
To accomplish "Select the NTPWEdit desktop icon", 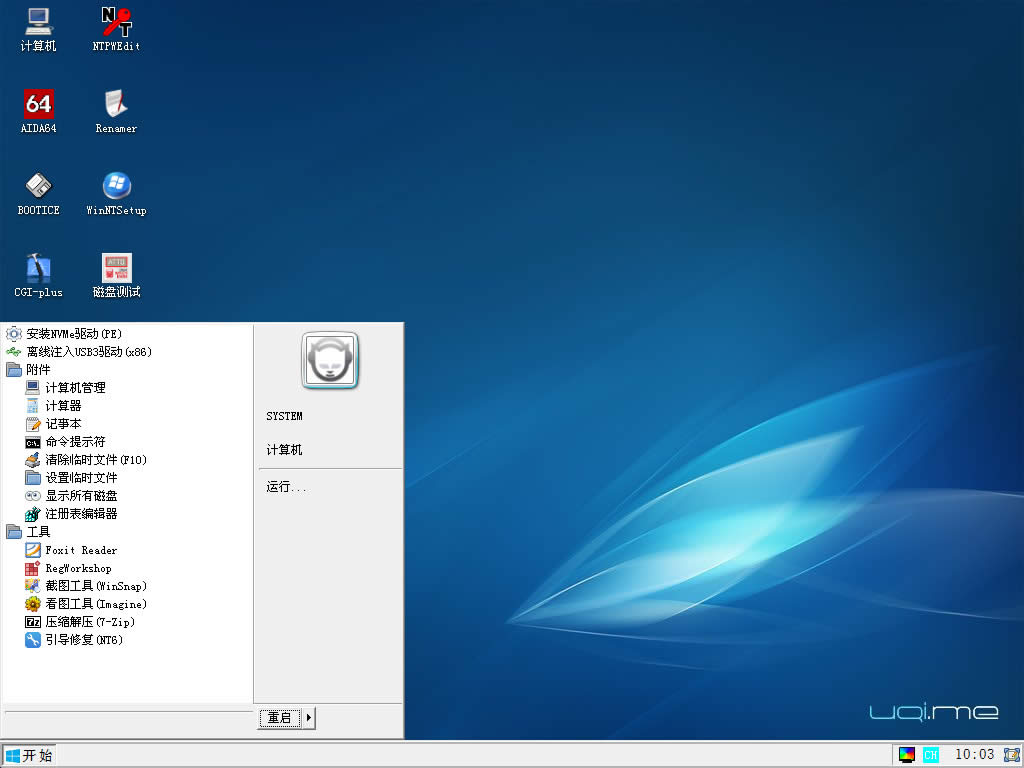I will pos(116,22).
